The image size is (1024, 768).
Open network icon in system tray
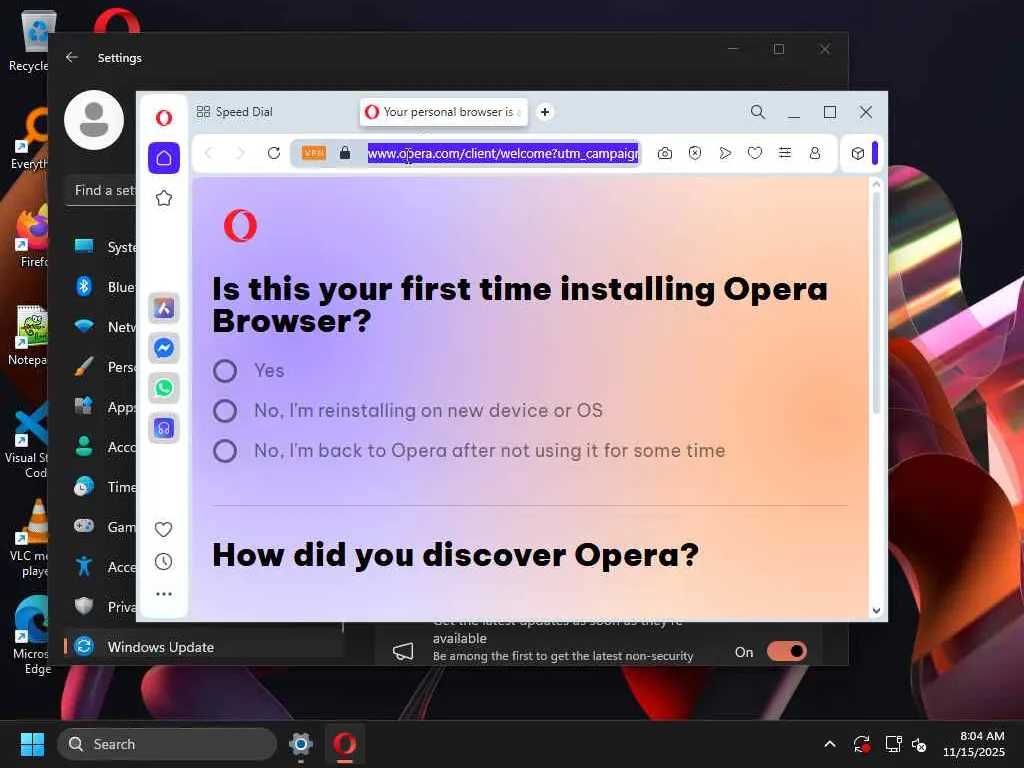coord(893,744)
